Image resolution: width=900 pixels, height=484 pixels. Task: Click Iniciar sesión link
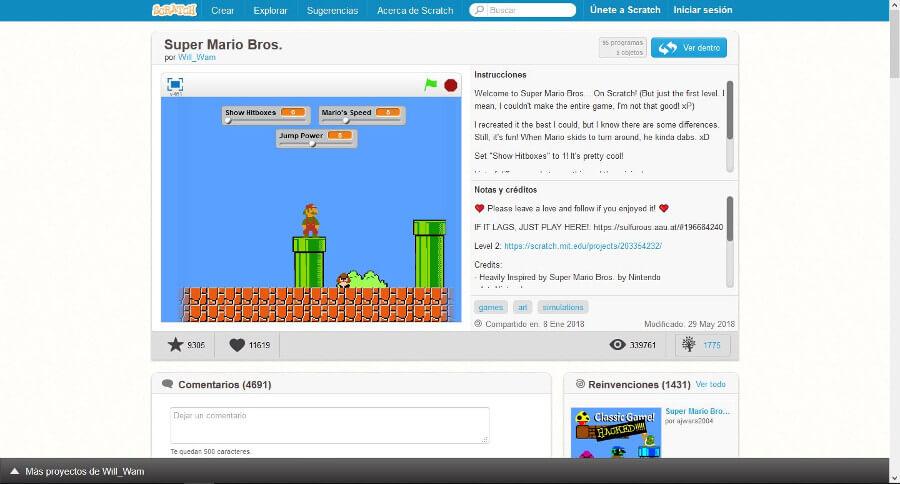[703, 10]
